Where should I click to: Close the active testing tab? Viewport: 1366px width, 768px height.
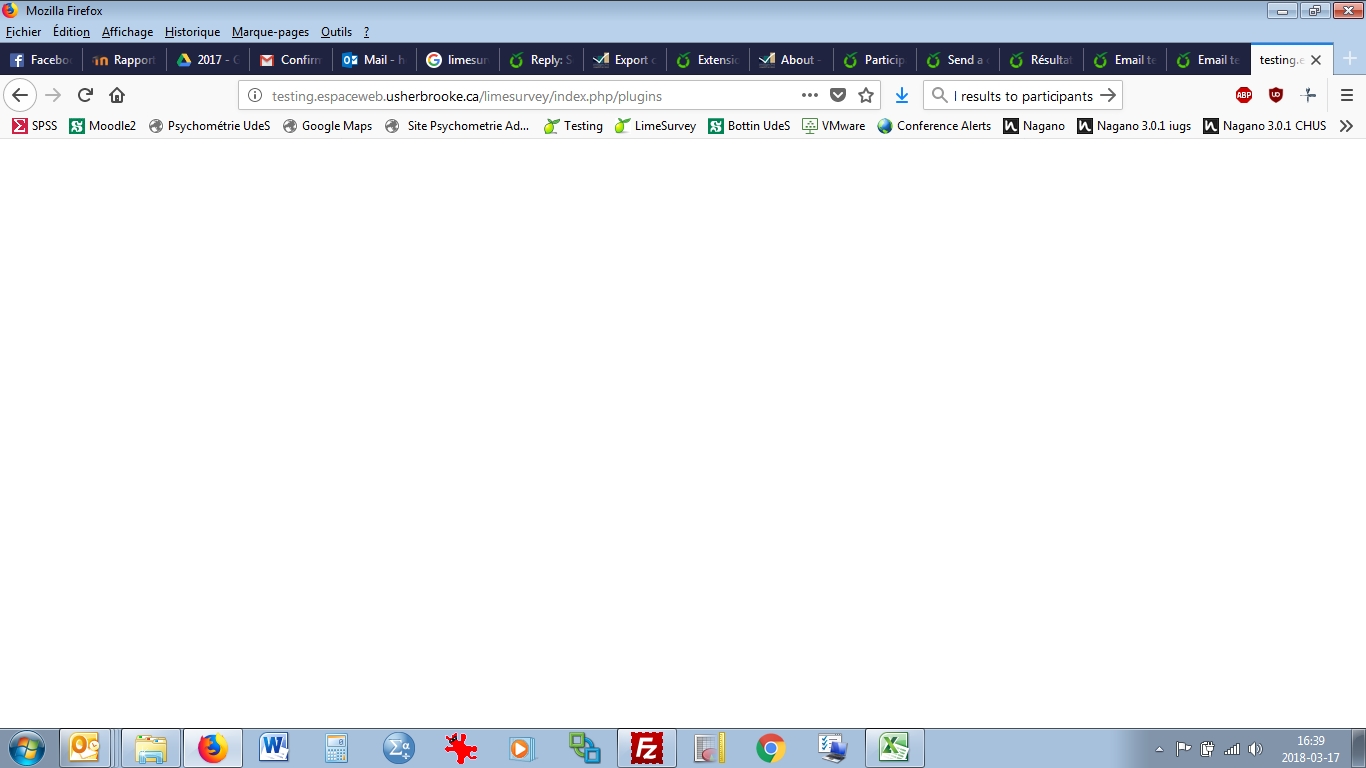pyautogui.click(x=1316, y=60)
